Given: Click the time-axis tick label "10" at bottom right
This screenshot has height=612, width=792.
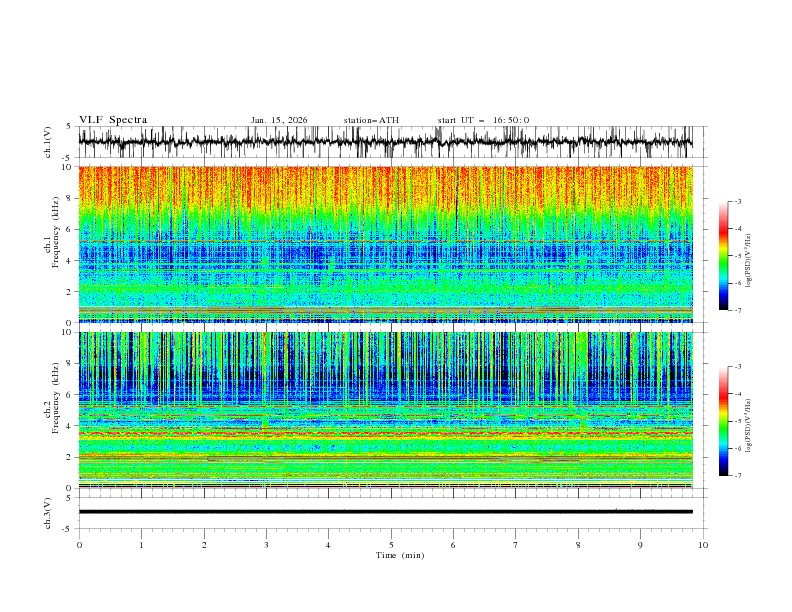Looking at the screenshot, I should [x=703, y=545].
